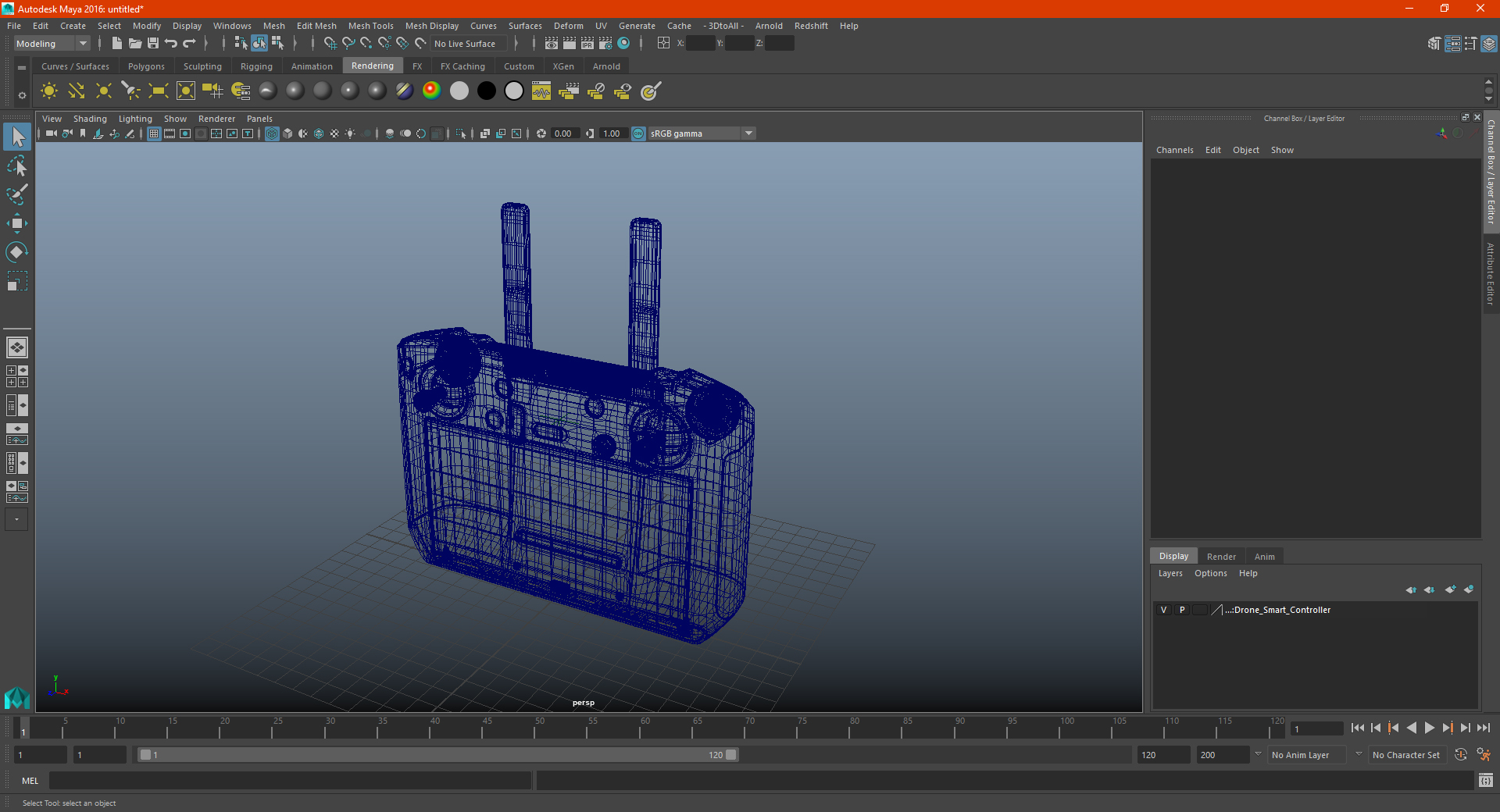Click the gamma value field 1.00
Viewport: 1500px width, 812px height.
(612, 134)
